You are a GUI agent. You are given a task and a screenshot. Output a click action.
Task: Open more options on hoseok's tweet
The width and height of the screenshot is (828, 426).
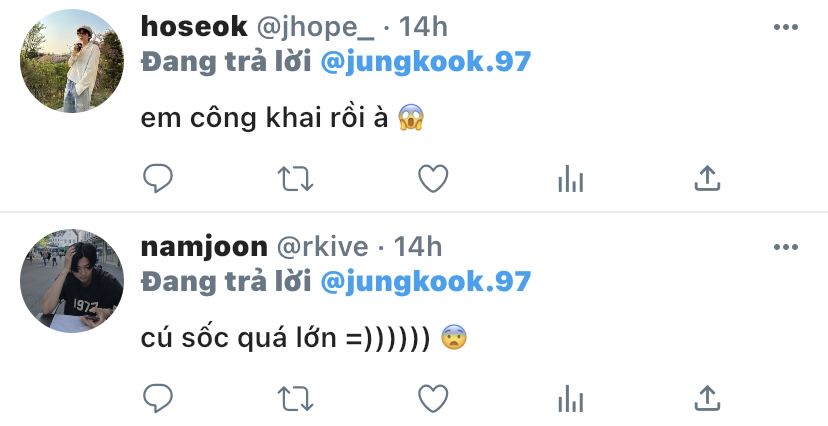(786, 27)
